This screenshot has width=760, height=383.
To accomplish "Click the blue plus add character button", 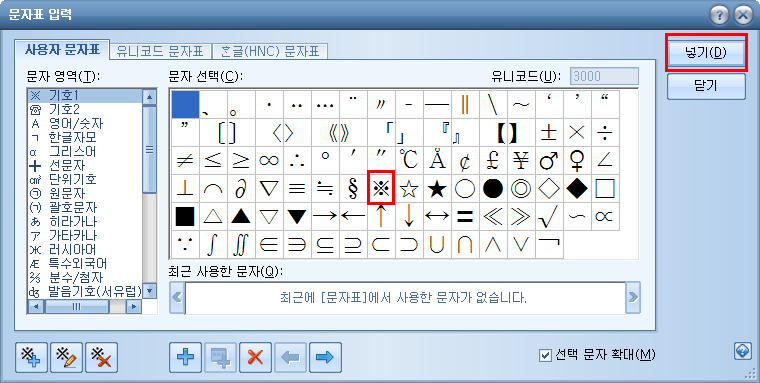I will pos(186,357).
